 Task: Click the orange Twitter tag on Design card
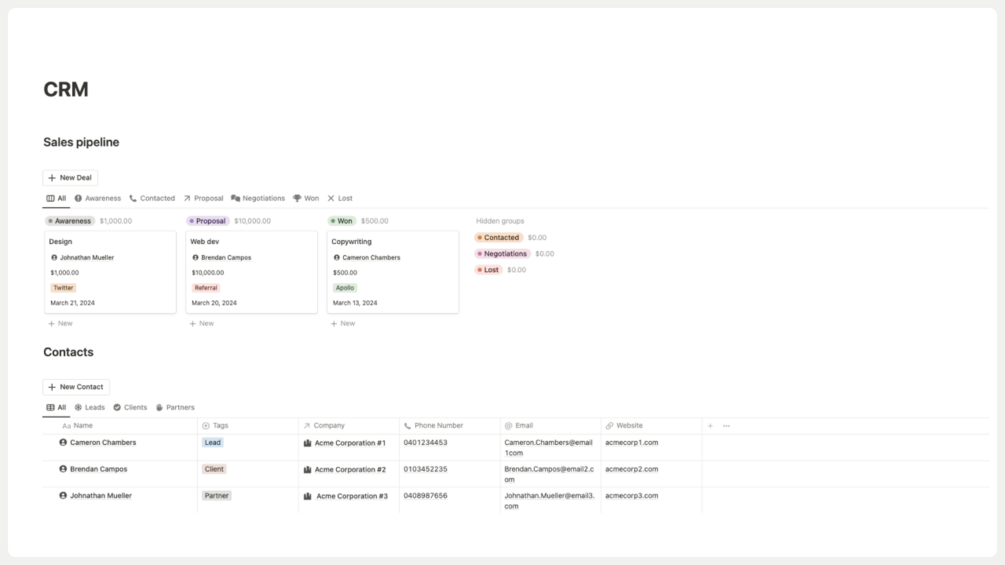pyautogui.click(x=63, y=288)
